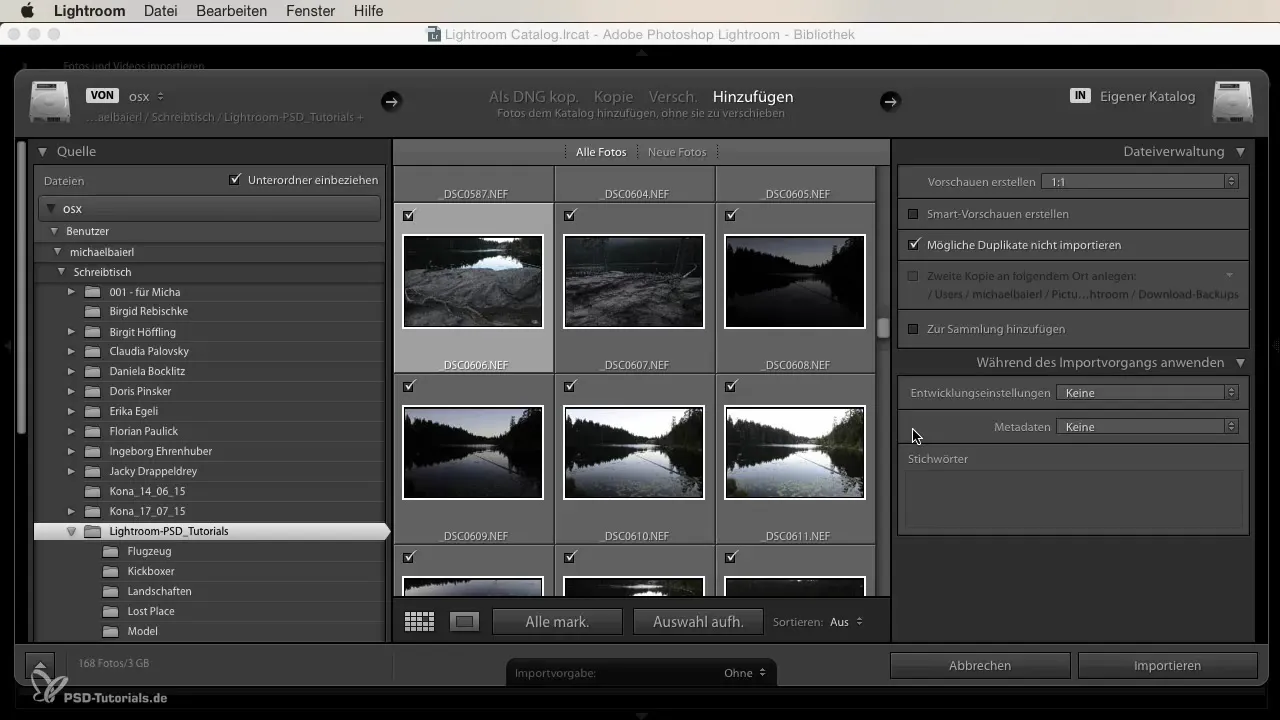1280x720 pixels.
Task: Open the Bearbeiten menu
Action: 232,11
